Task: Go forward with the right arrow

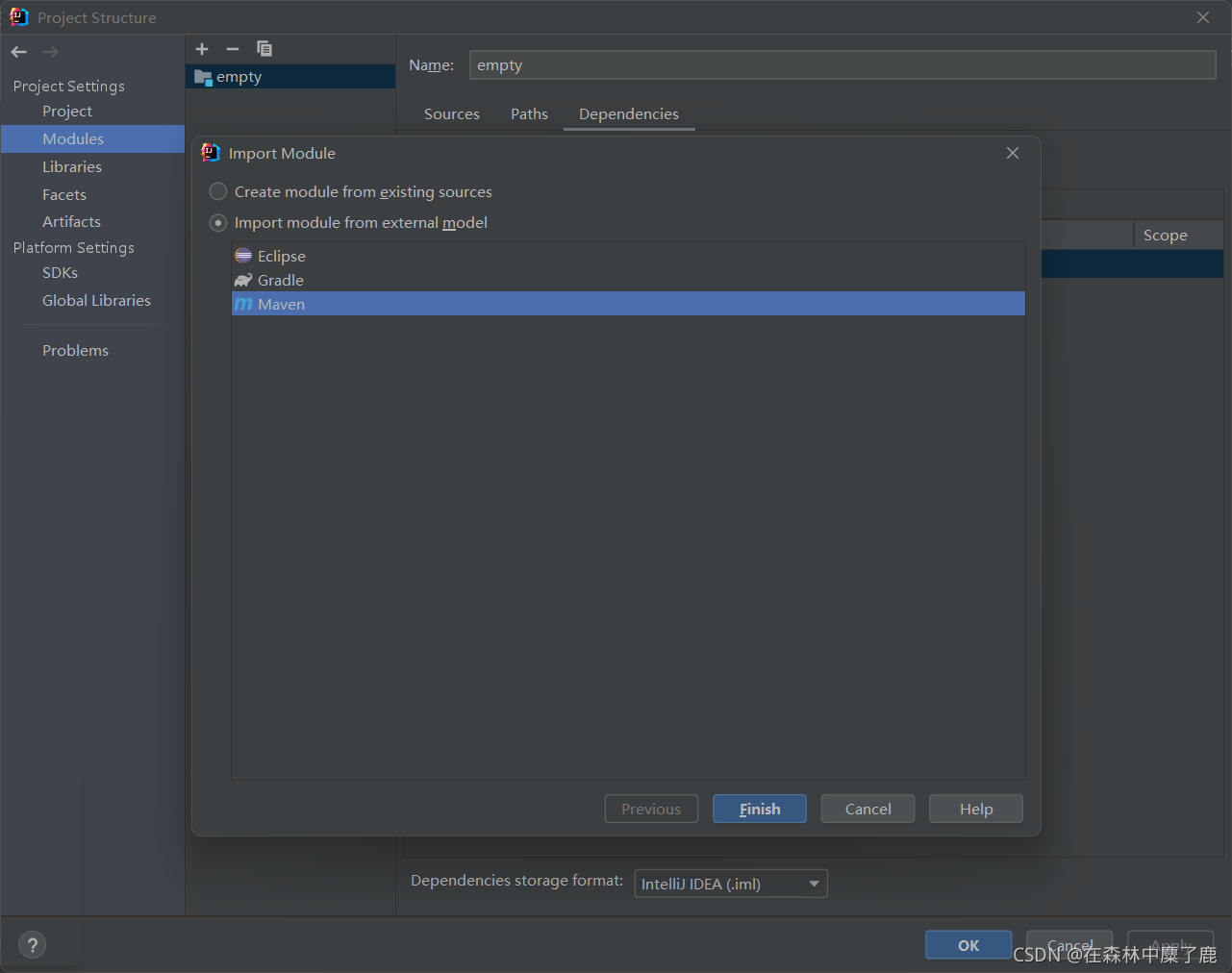Action: (50, 52)
